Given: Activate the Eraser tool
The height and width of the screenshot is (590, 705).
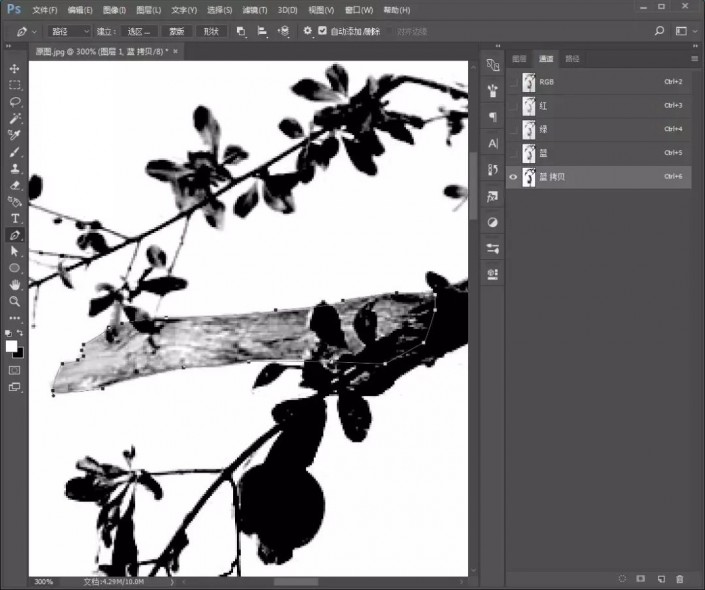Looking at the screenshot, I should click(x=15, y=185).
